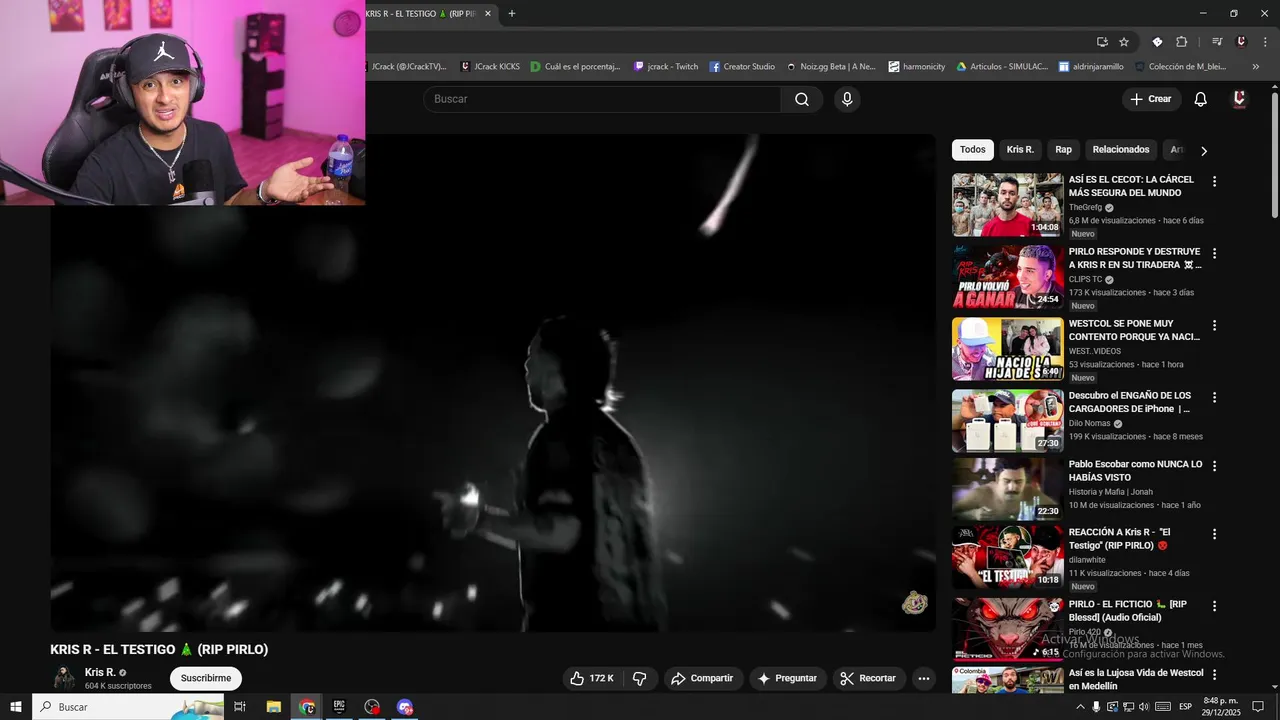Viewport: 1280px width, 720px height.
Task: Open options for REACCIÓN A Kris R video
Action: point(1215,534)
